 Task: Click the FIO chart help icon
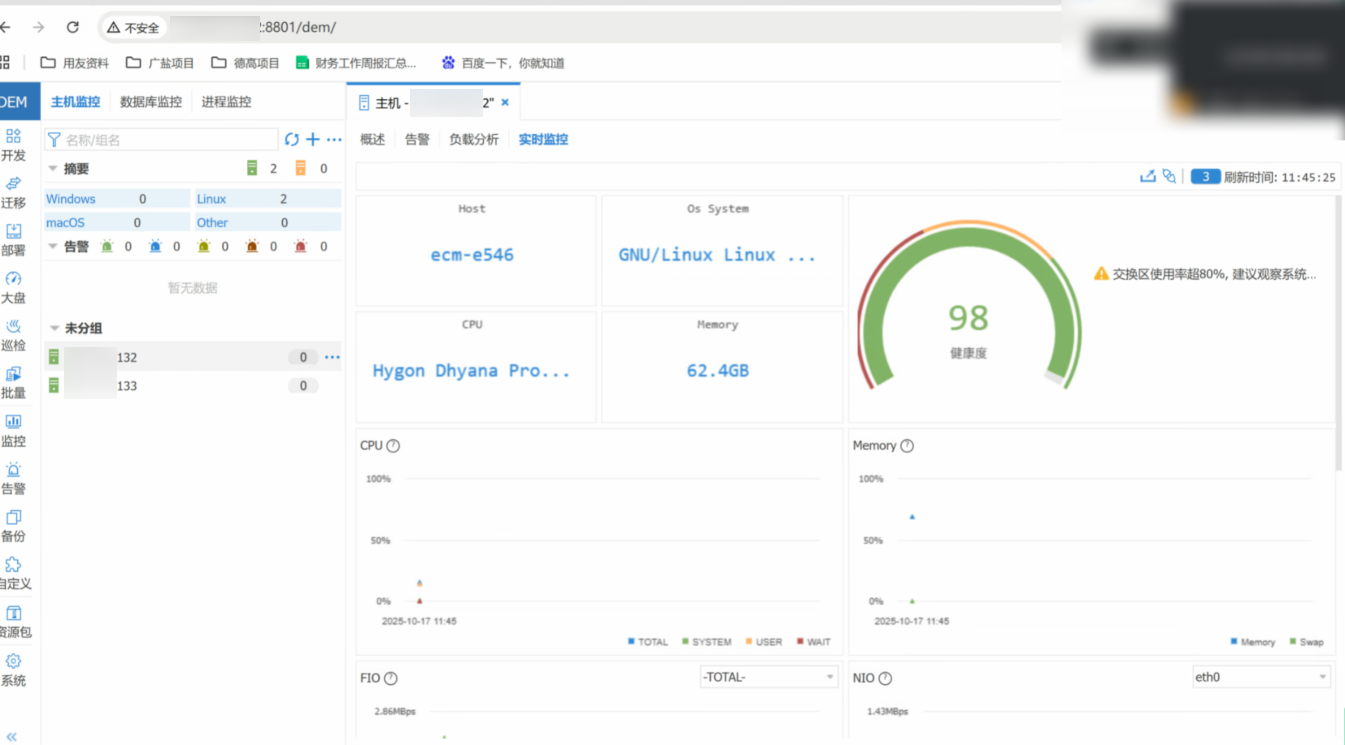[x=391, y=678]
